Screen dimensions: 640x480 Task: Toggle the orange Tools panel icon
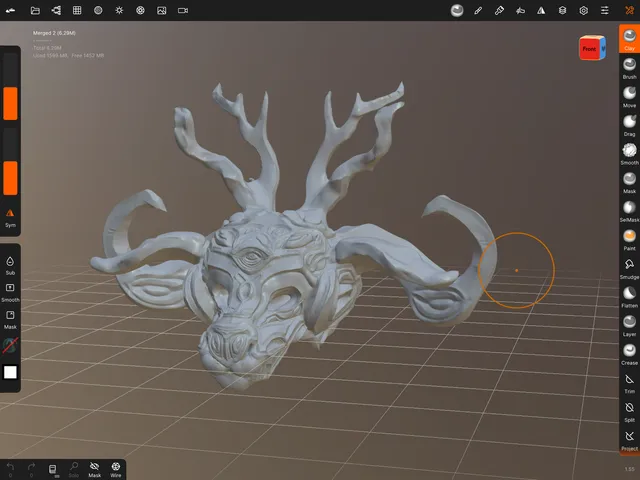(x=629, y=11)
